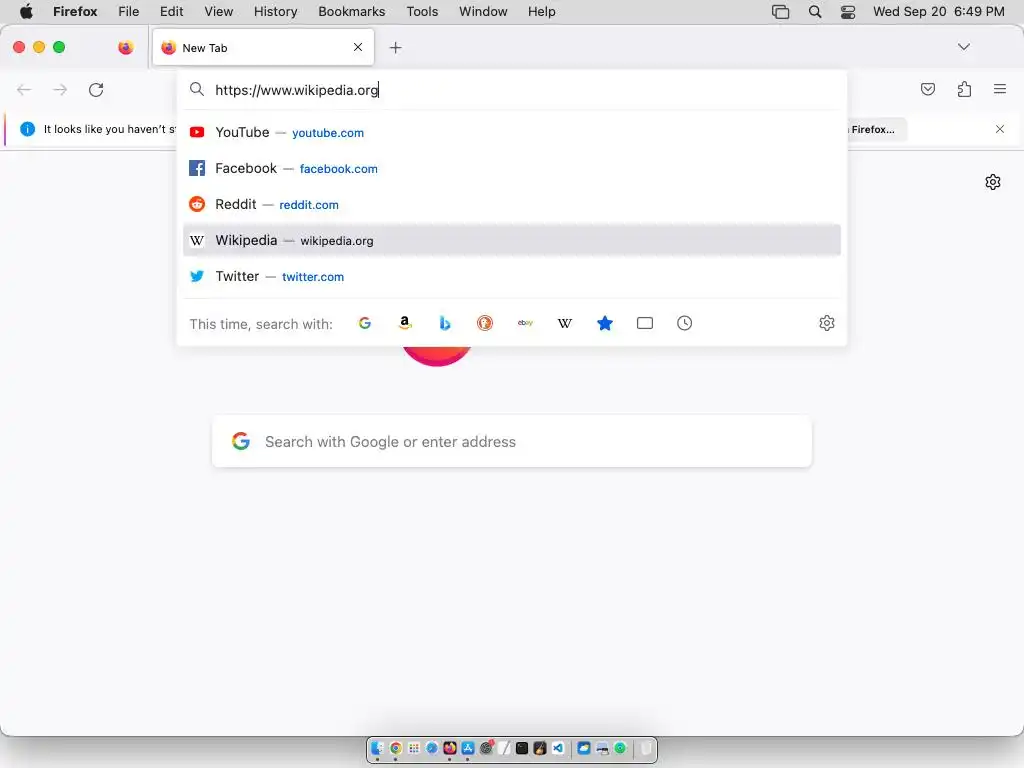The width and height of the screenshot is (1024, 768).
Task: Expand the list all tabs chevron
Action: (964, 47)
